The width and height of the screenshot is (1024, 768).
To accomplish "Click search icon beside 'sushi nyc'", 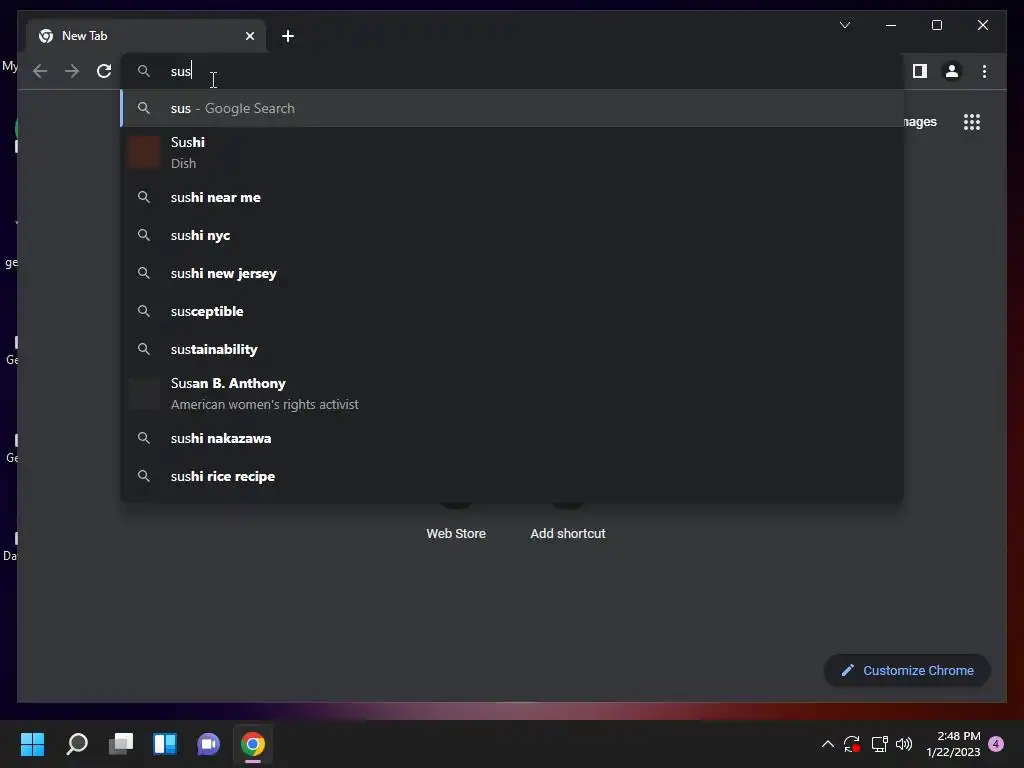I will point(144,235).
